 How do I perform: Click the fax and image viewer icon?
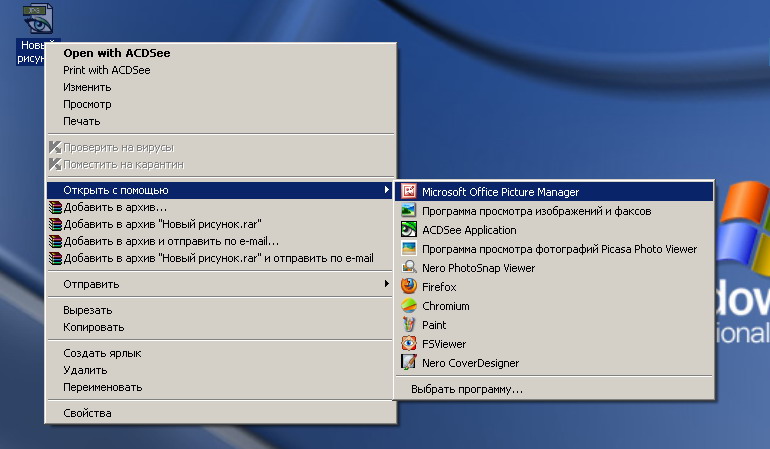(409, 210)
